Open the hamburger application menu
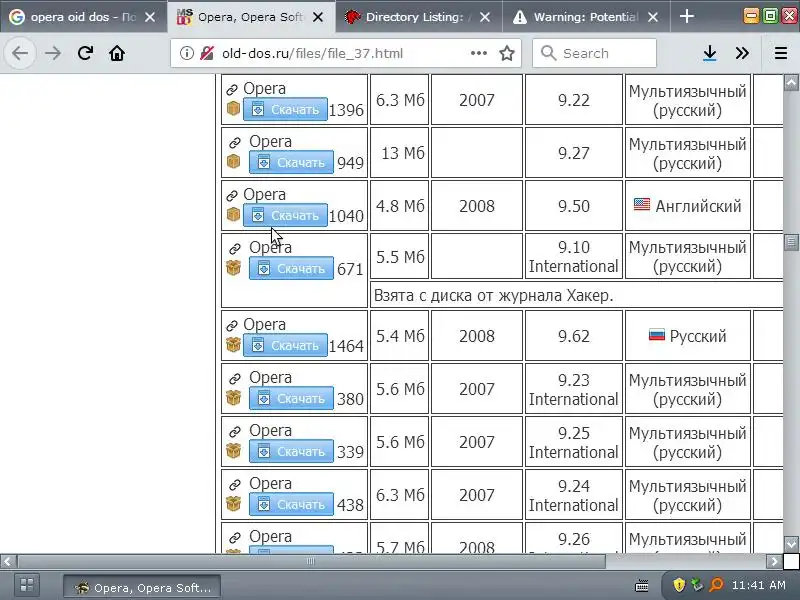 [781, 53]
